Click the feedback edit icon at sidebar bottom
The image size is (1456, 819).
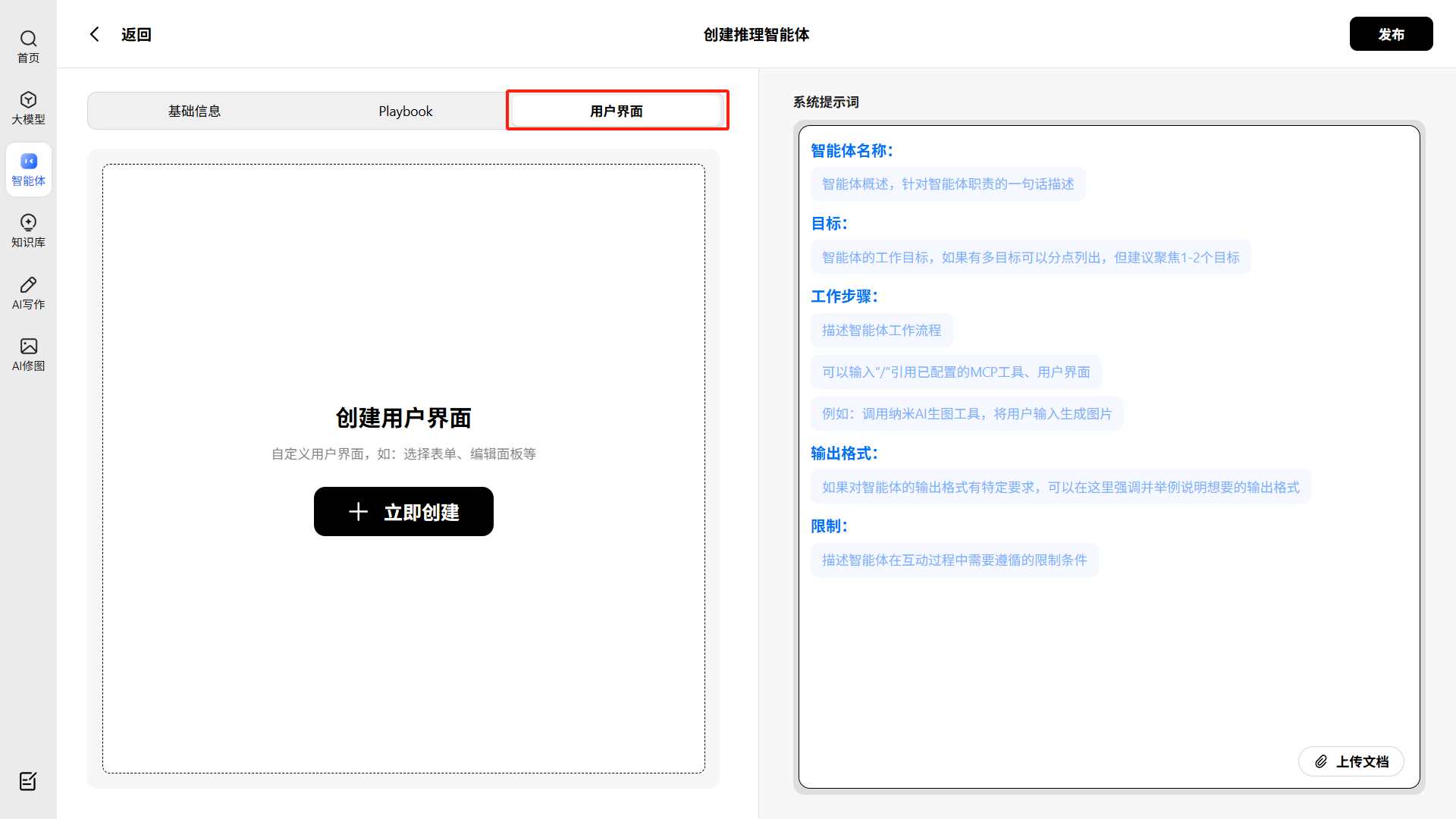click(28, 781)
